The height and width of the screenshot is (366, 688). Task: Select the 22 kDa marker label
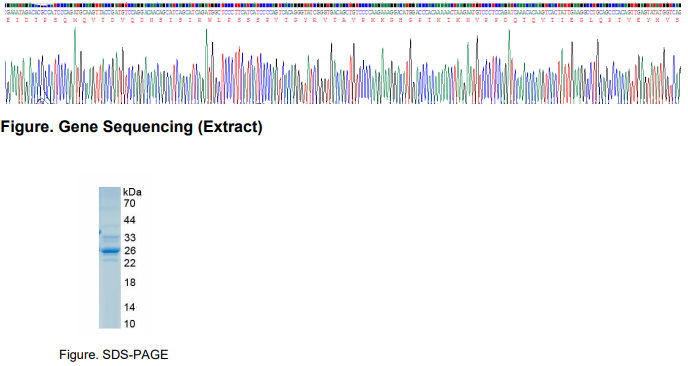tap(129, 263)
